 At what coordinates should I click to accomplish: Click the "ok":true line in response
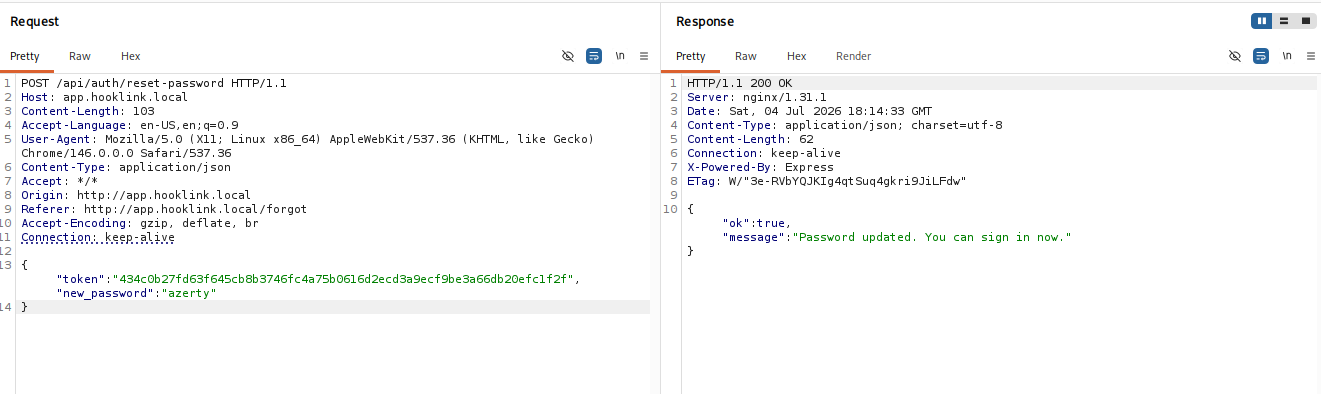point(757,223)
